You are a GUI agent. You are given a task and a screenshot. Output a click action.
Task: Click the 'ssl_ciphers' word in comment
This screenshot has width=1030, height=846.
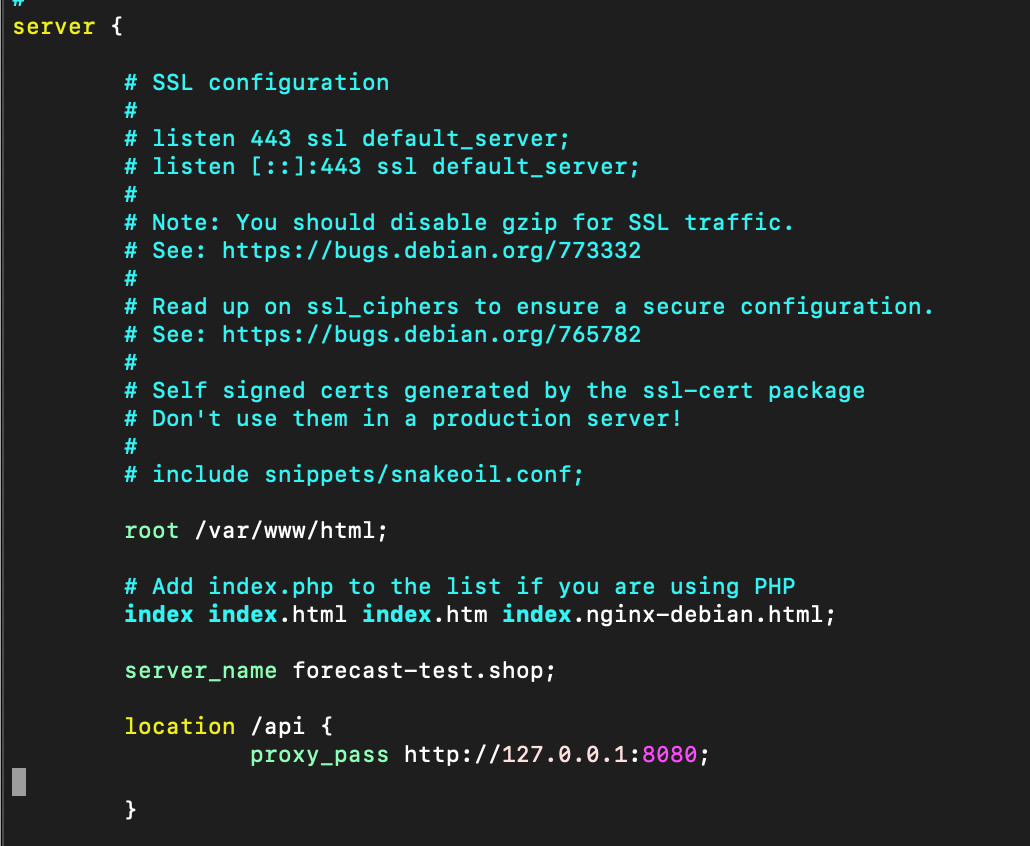382,307
